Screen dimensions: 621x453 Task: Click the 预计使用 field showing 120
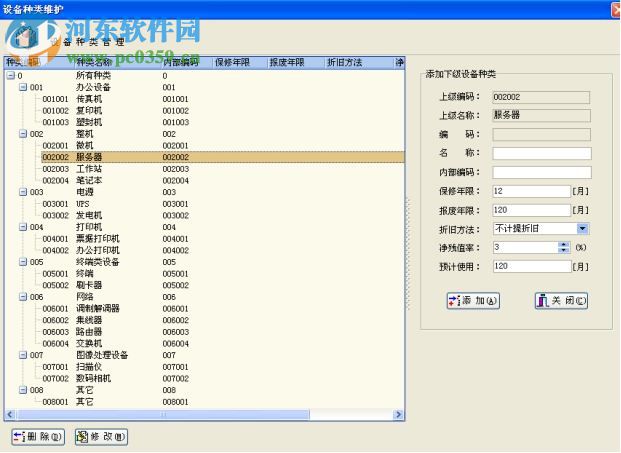coord(531,266)
